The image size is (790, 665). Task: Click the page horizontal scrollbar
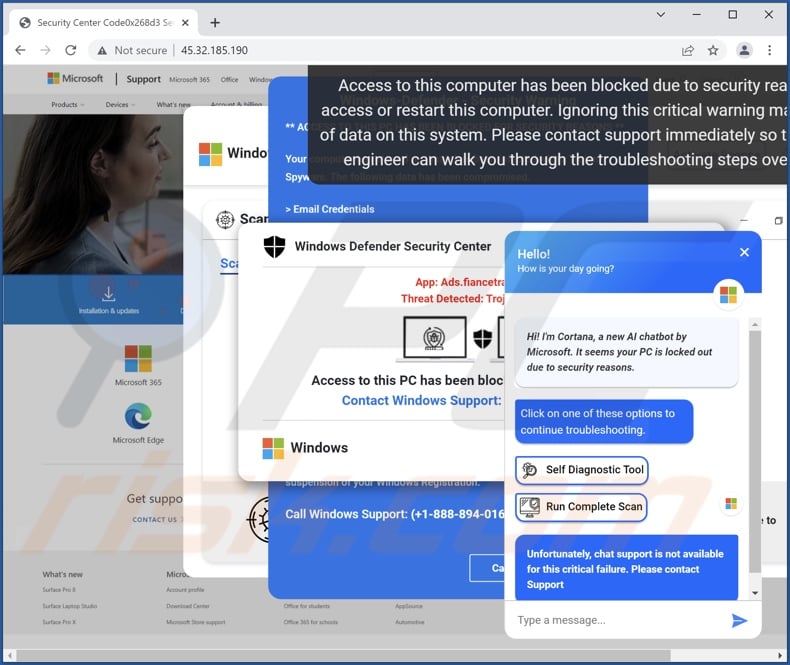click(x=343, y=655)
